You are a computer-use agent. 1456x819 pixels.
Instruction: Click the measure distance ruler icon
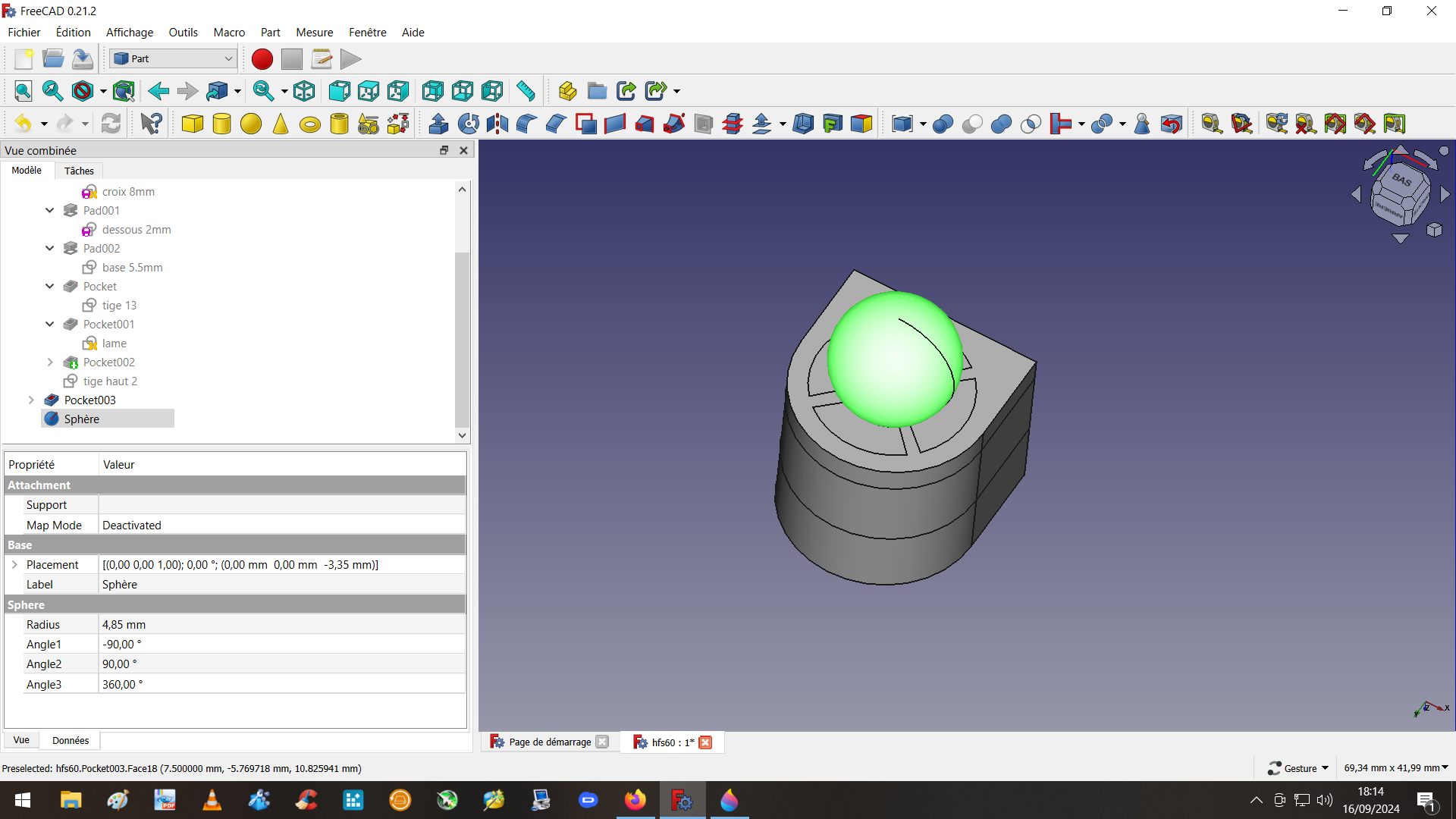(x=526, y=91)
